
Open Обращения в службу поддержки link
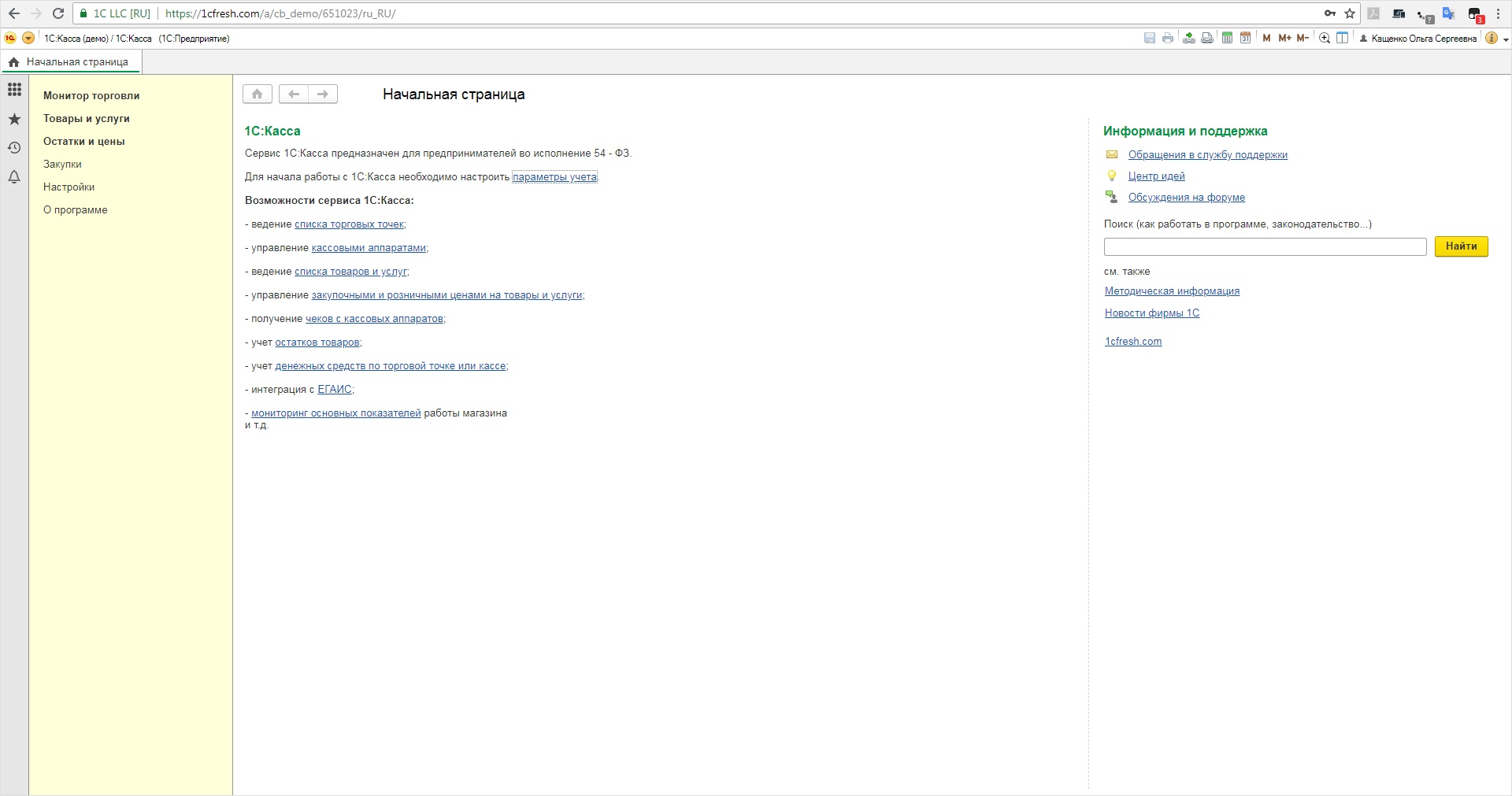(x=1208, y=155)
